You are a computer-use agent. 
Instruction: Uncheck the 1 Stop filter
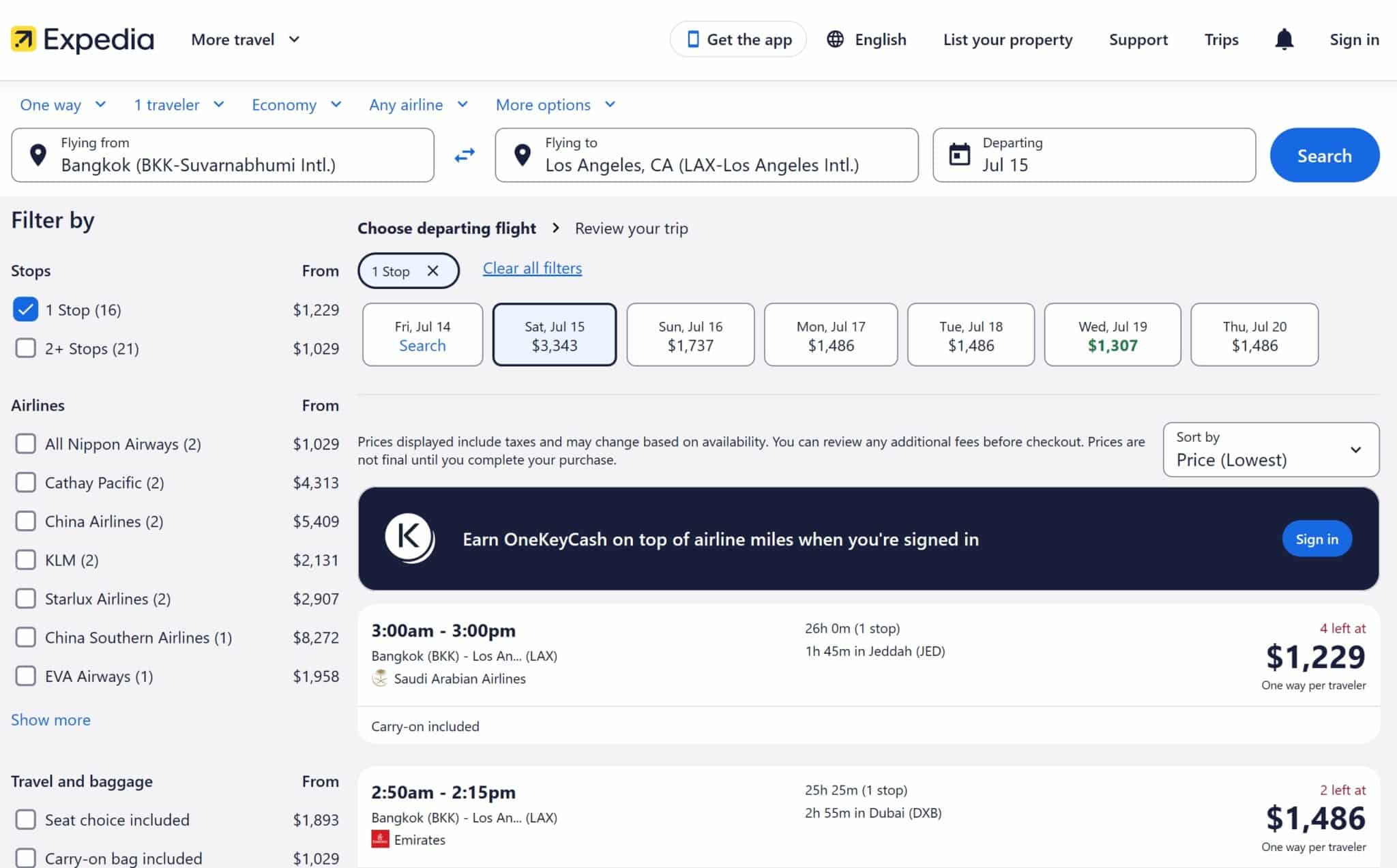point(25,310)
